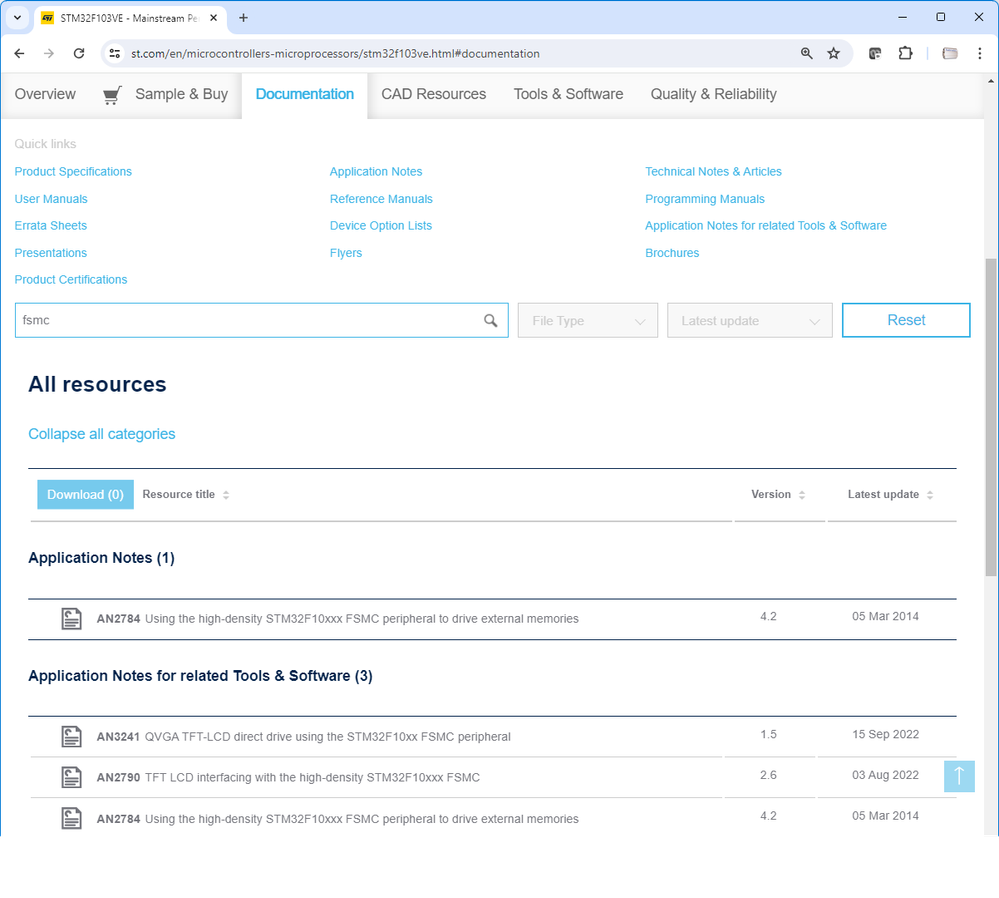Screen dimensions: 999x898
Task: Jump to Application Notes quick link
Action: [376, 171]
